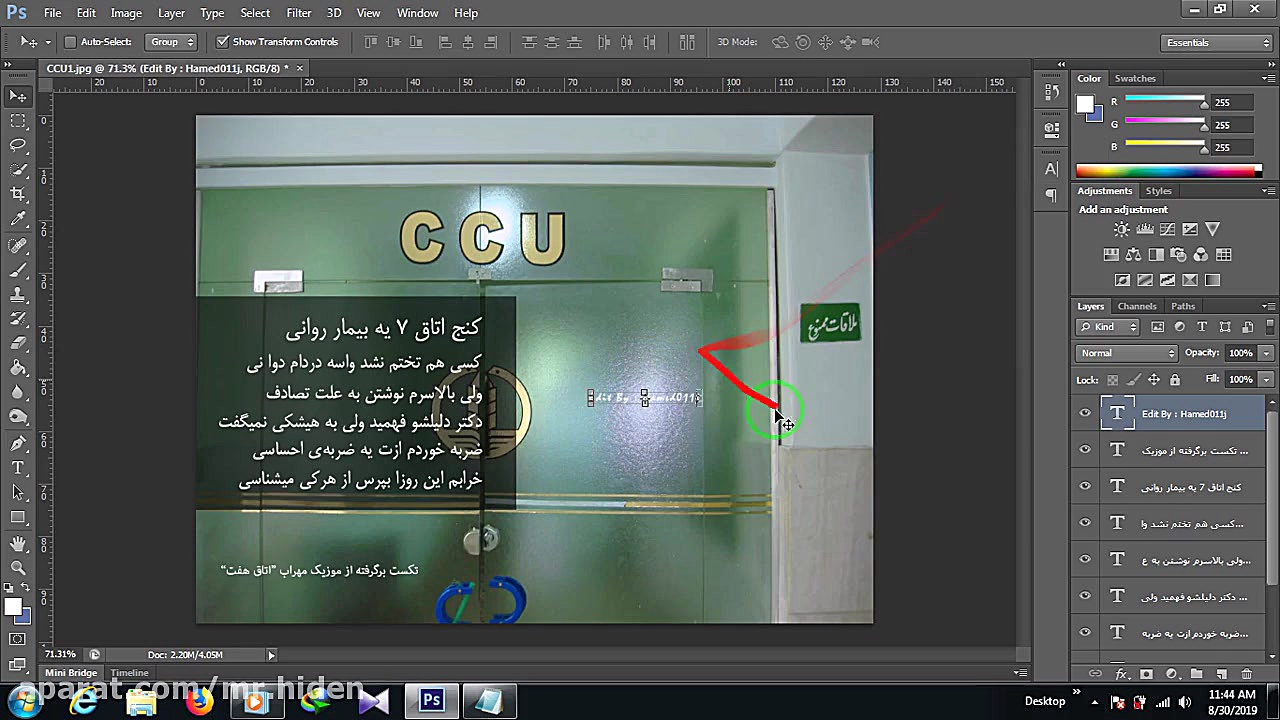This screenshot has width=1280, height=720.
Task: Open the blend mode dropdown showing Normal
Action: [x=1127, y=352]
